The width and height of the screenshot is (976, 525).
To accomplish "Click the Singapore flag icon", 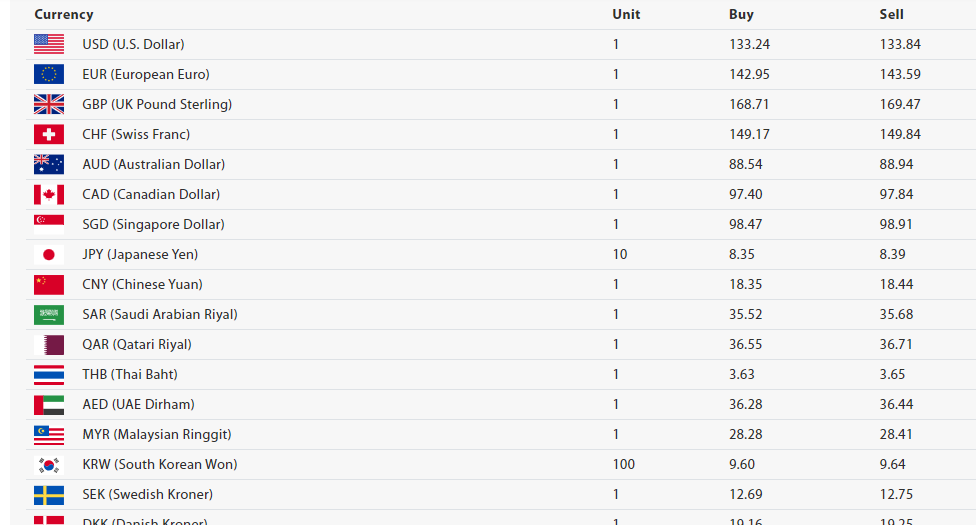I will 49,224.
